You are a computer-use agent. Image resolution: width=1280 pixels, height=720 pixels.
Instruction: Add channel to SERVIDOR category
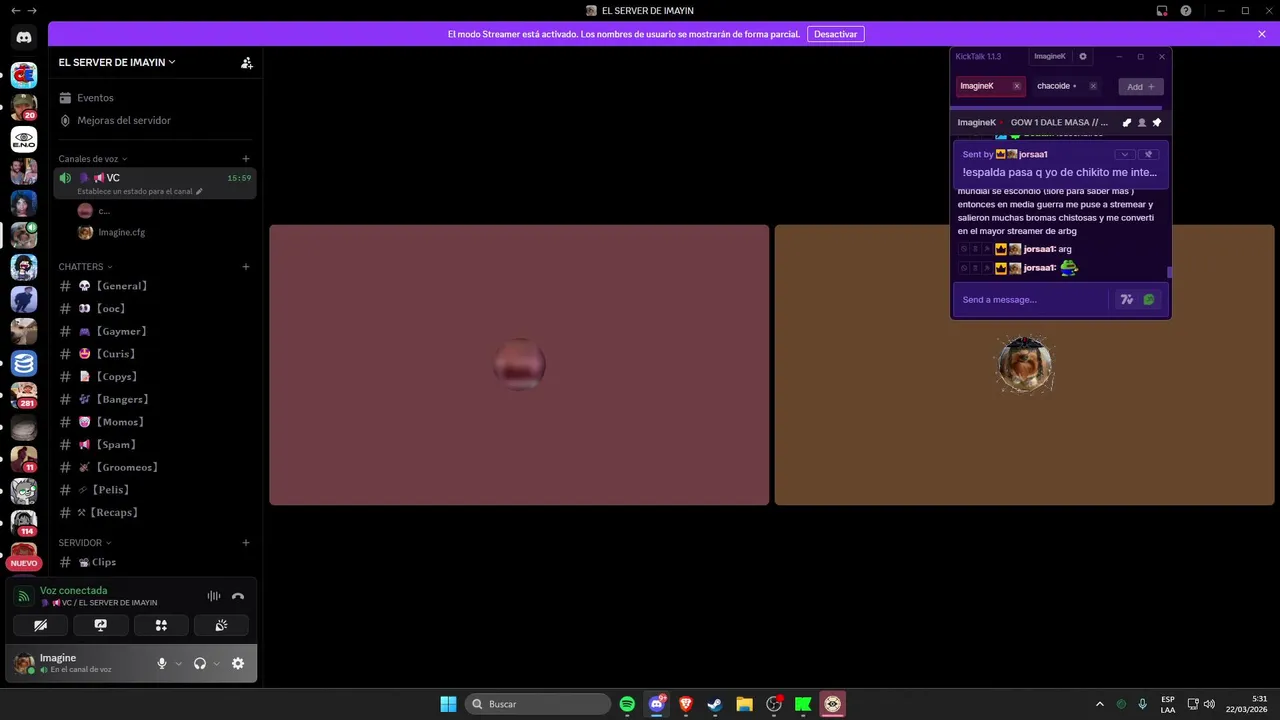coord(246,543)
